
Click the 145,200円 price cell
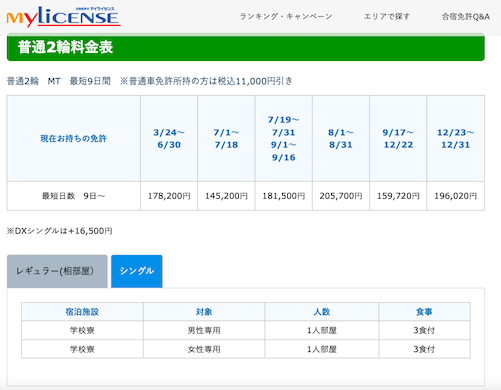[x=226, y=196]
